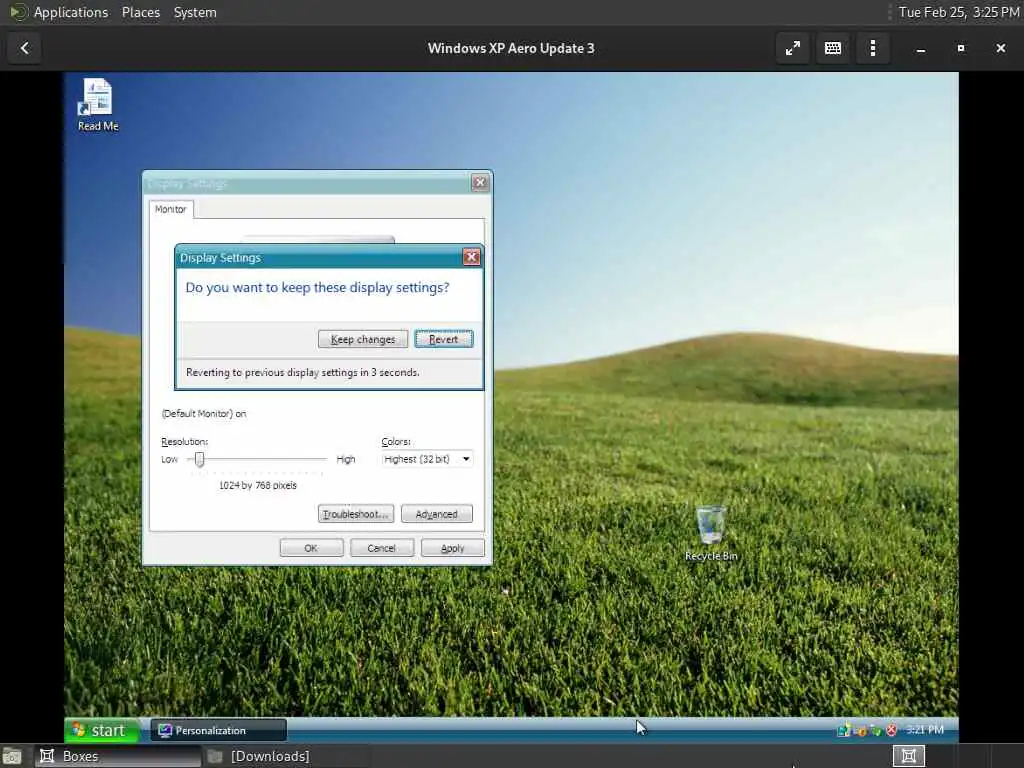Click show desktop icon in bottom panel

tap(11, 757)
